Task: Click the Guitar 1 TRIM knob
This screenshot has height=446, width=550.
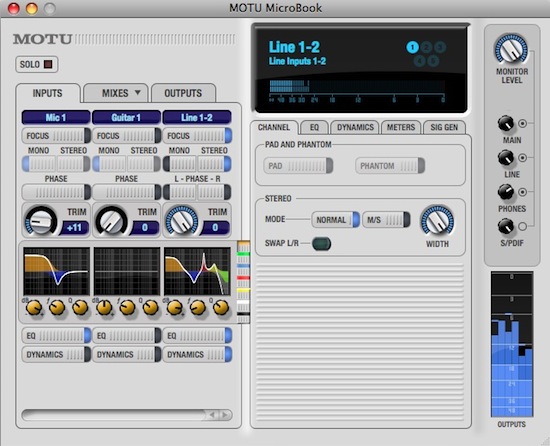Action: pos(111,221)
